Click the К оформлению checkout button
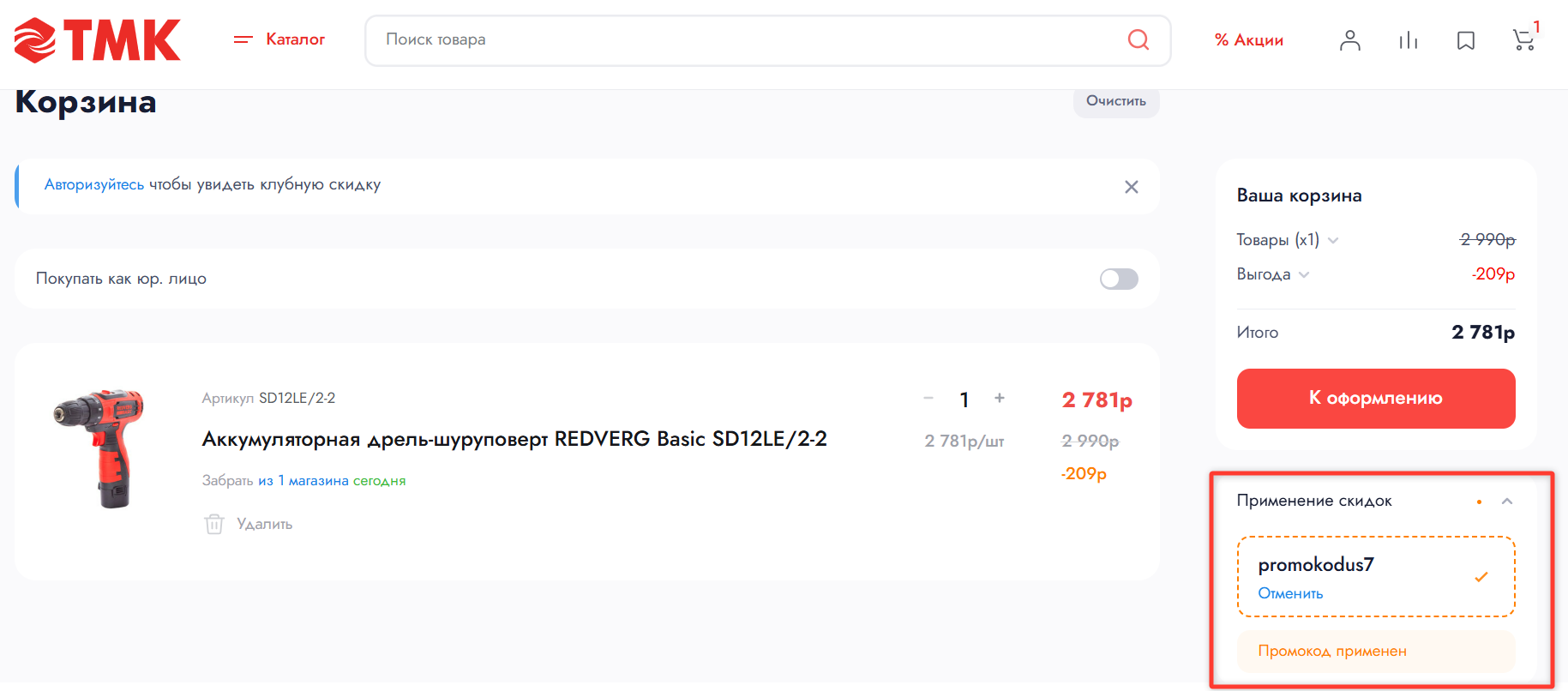Screen dimensions: 1568x691 point(1376,399)
